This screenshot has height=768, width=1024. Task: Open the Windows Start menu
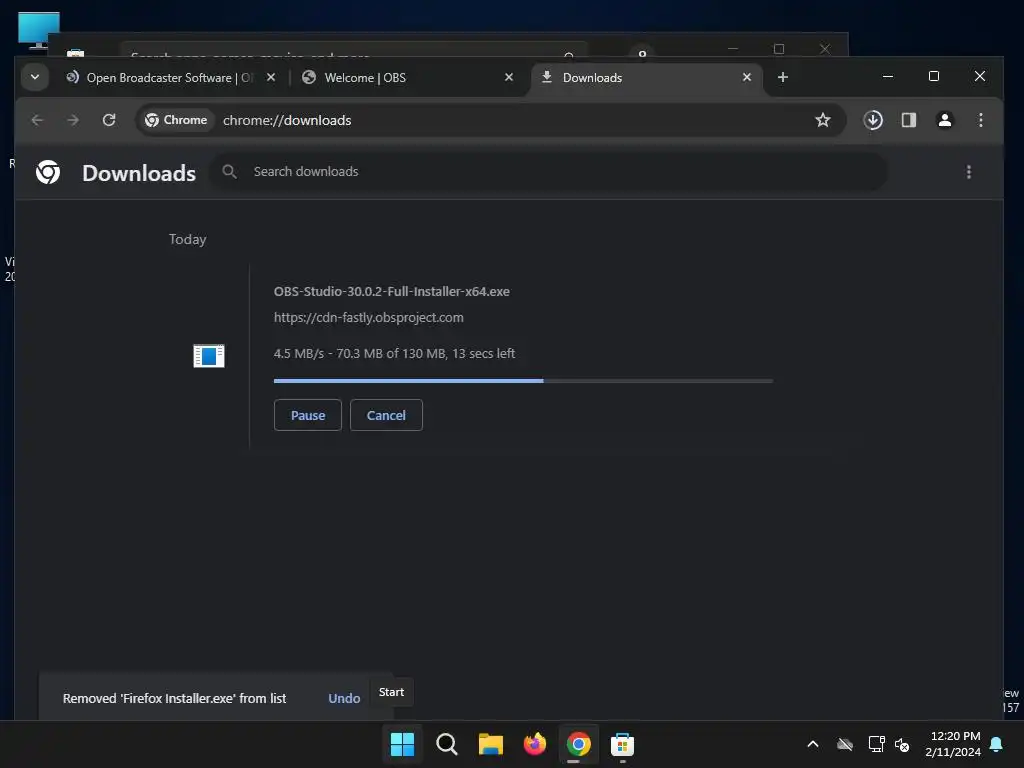tap(402, 744)
